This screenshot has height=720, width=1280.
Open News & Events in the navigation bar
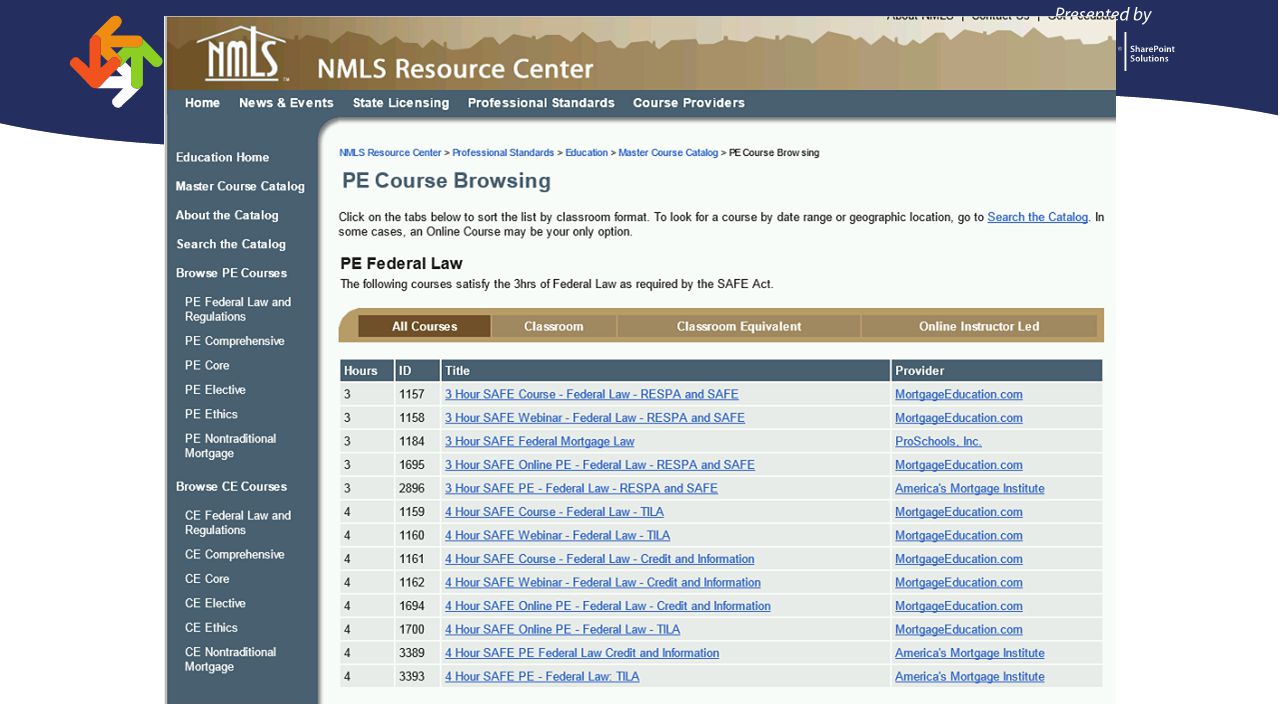point(286,103)
